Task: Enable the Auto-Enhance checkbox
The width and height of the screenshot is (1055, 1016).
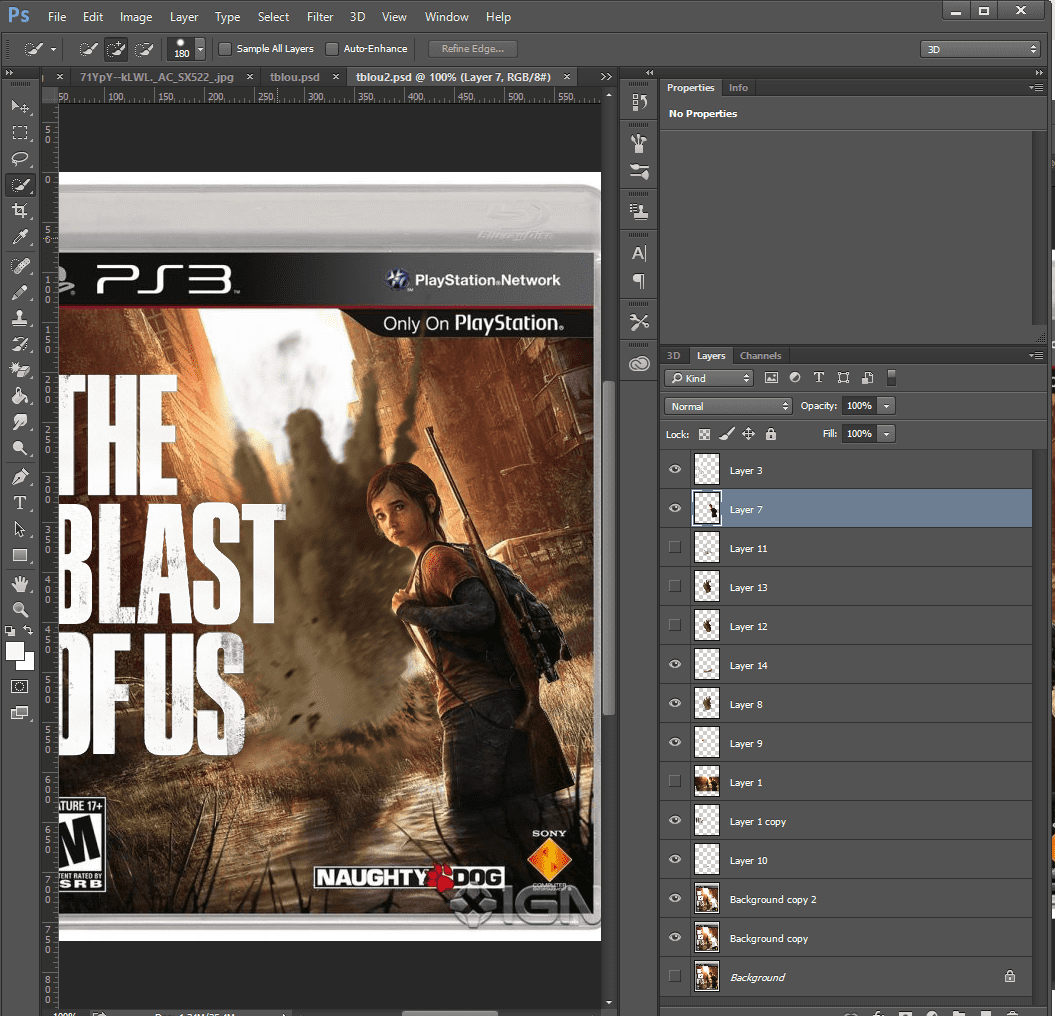Action: [x=332, y=49]
